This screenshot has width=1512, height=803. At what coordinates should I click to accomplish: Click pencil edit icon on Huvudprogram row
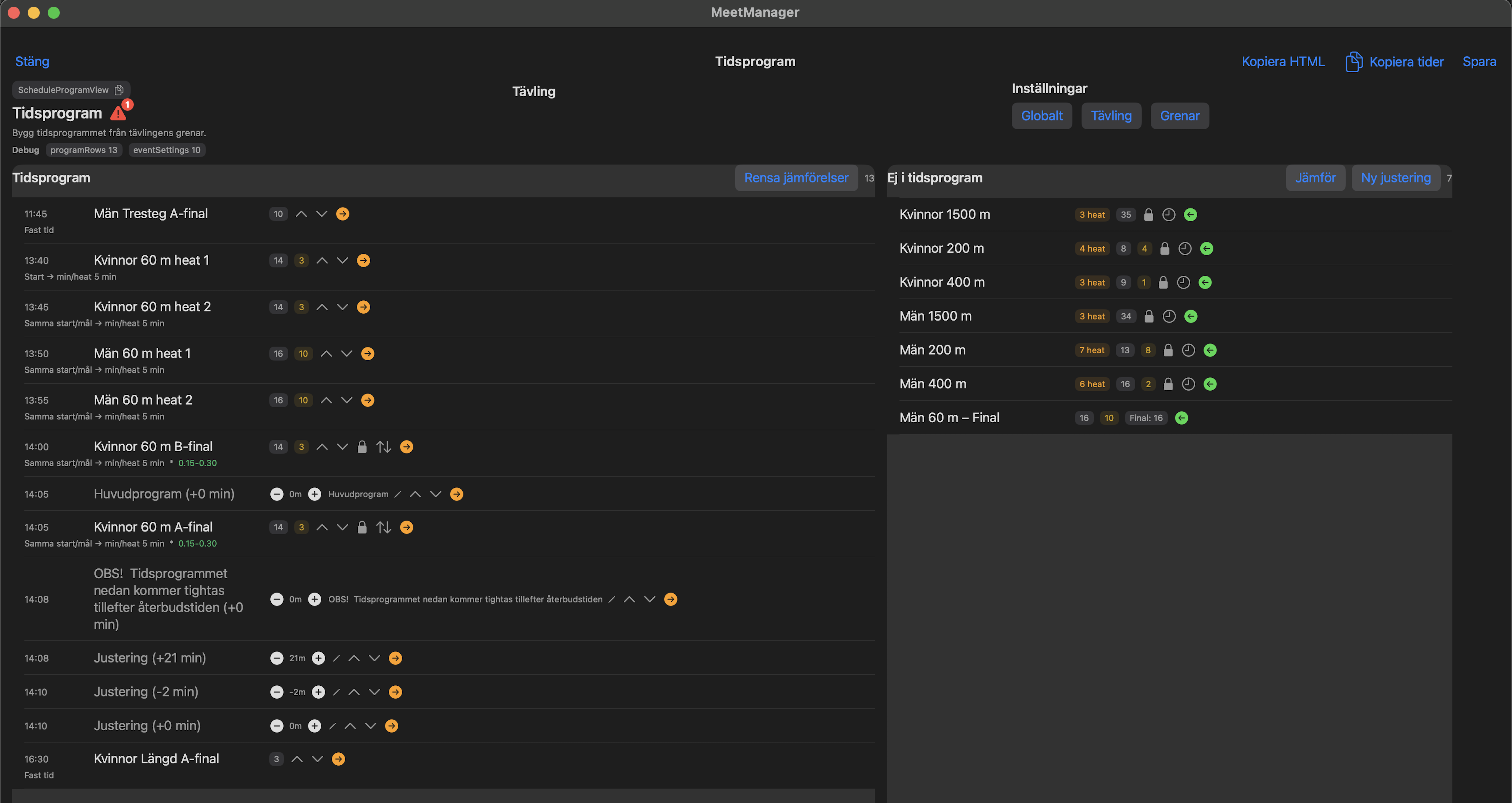(398, 495)
